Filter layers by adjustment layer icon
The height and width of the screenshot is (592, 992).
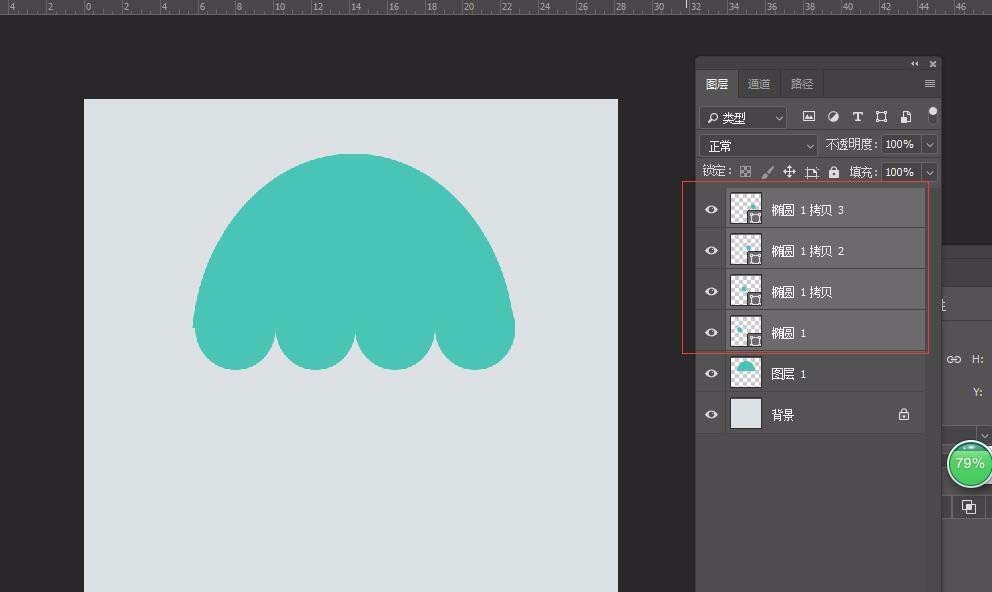click(833, 117)
